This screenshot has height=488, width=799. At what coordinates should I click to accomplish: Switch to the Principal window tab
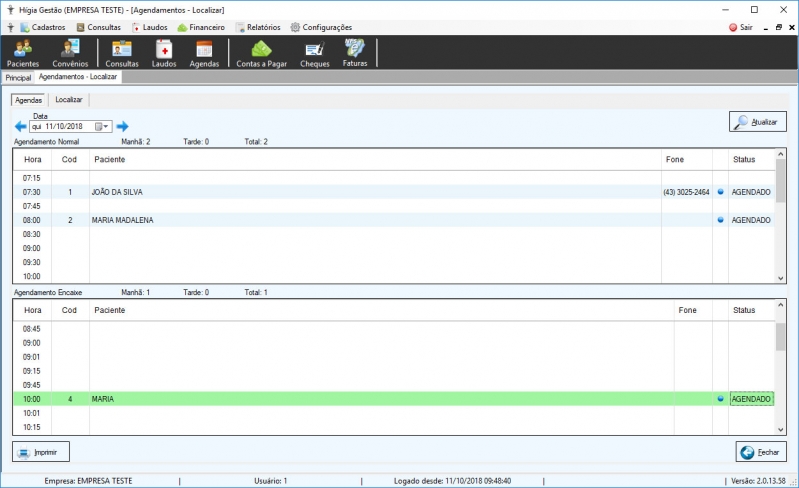click(x=18, y=77)
